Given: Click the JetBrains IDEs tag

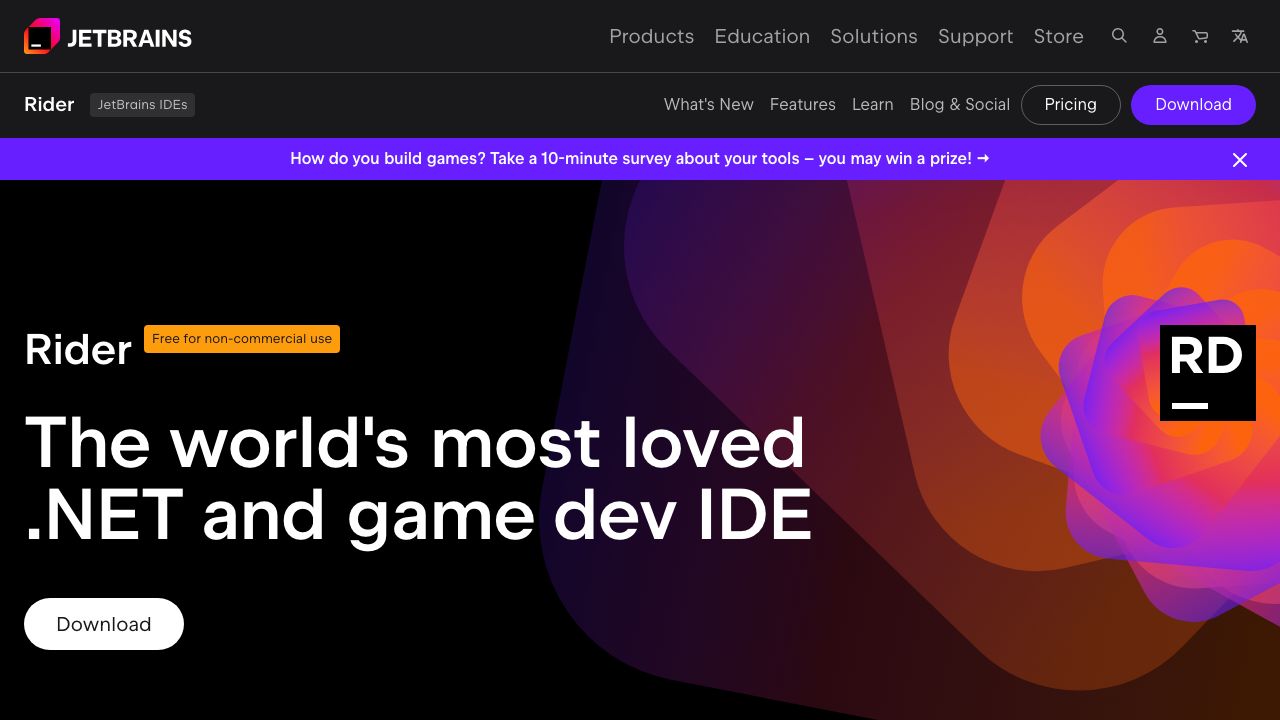Looking at the screenshot, I should (142, 104).
